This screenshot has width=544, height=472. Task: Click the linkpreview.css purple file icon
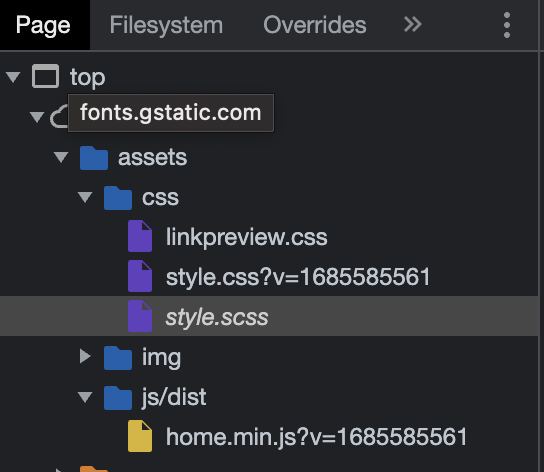point(140,236)
